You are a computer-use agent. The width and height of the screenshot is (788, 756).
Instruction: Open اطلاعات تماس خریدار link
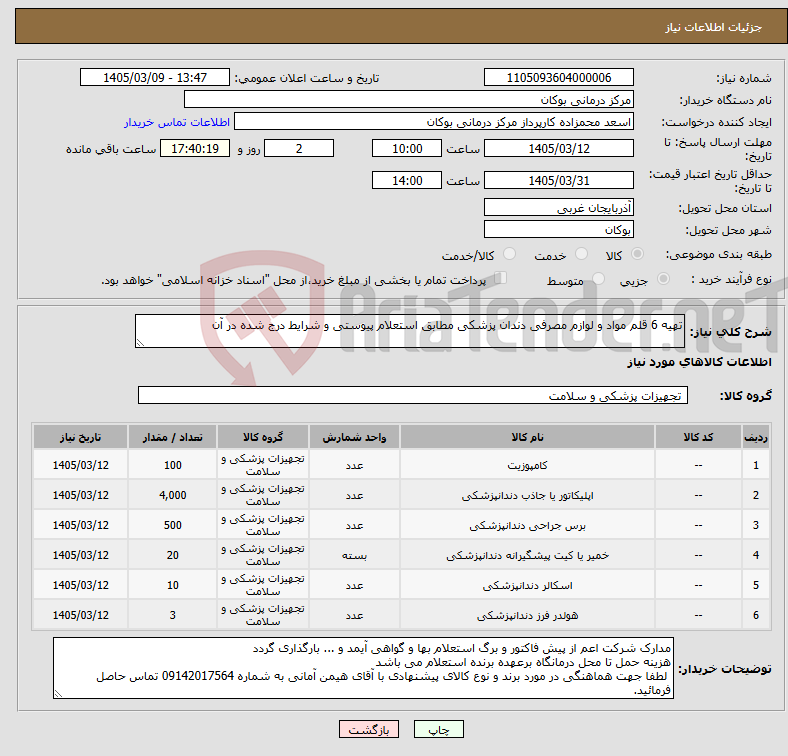click(177, 122)
